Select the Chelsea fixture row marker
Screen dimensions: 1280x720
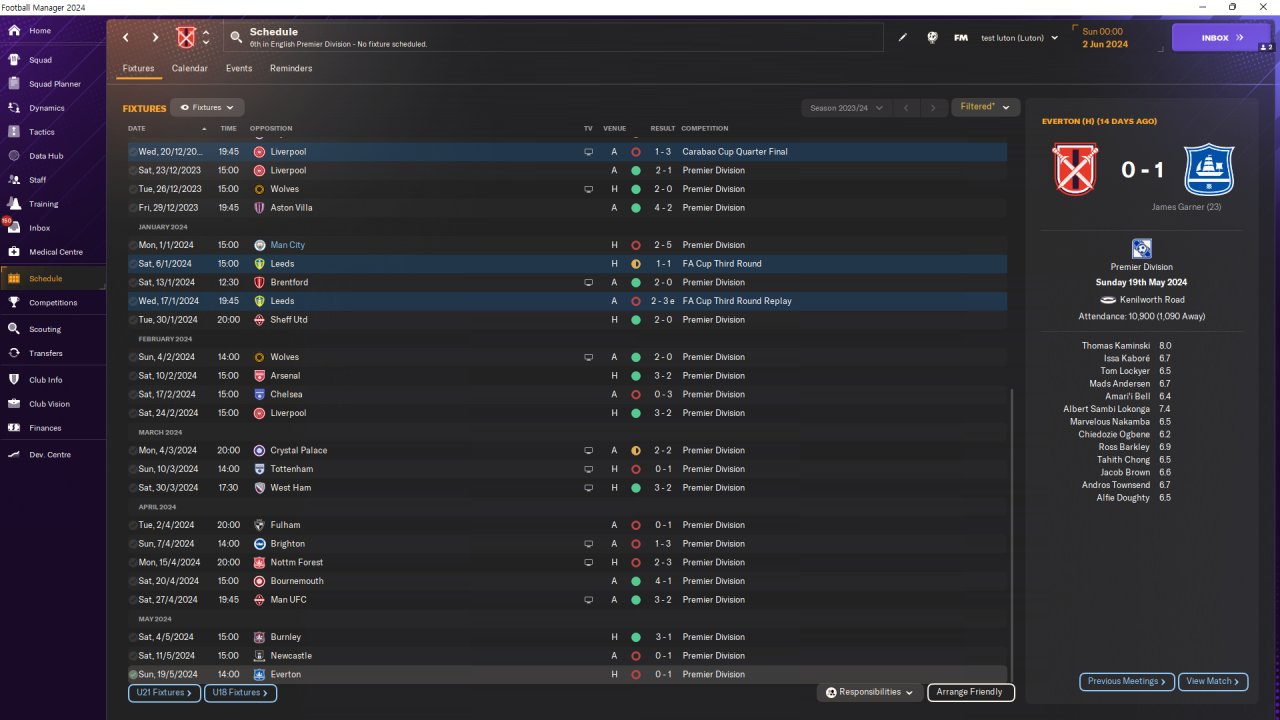pos(133,395)
